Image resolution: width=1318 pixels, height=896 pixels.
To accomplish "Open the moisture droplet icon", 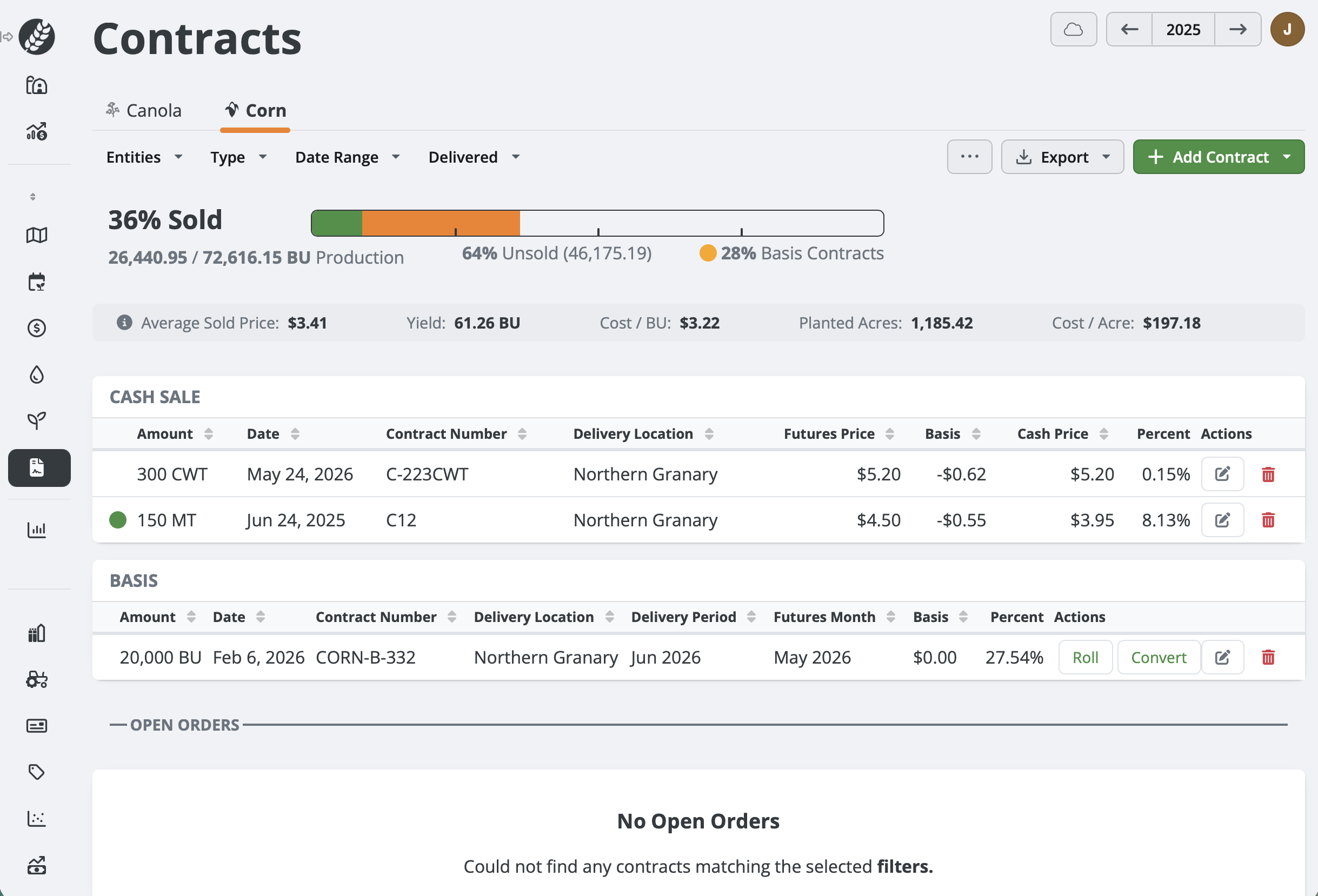I will click(x=37, y=375).
